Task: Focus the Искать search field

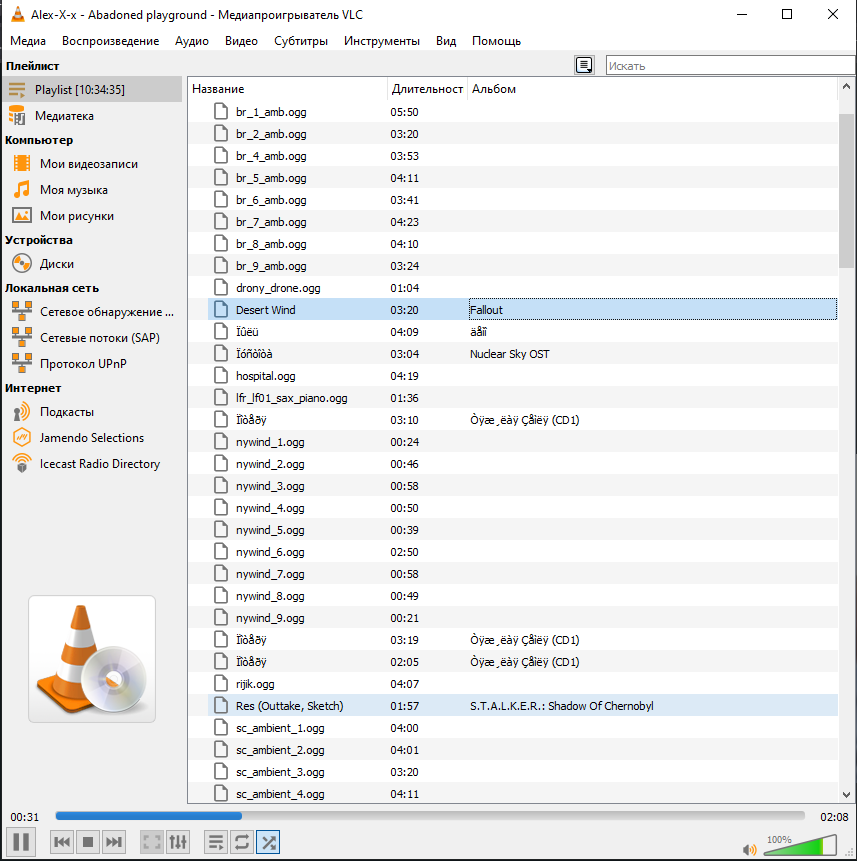Action: [730, 65]
